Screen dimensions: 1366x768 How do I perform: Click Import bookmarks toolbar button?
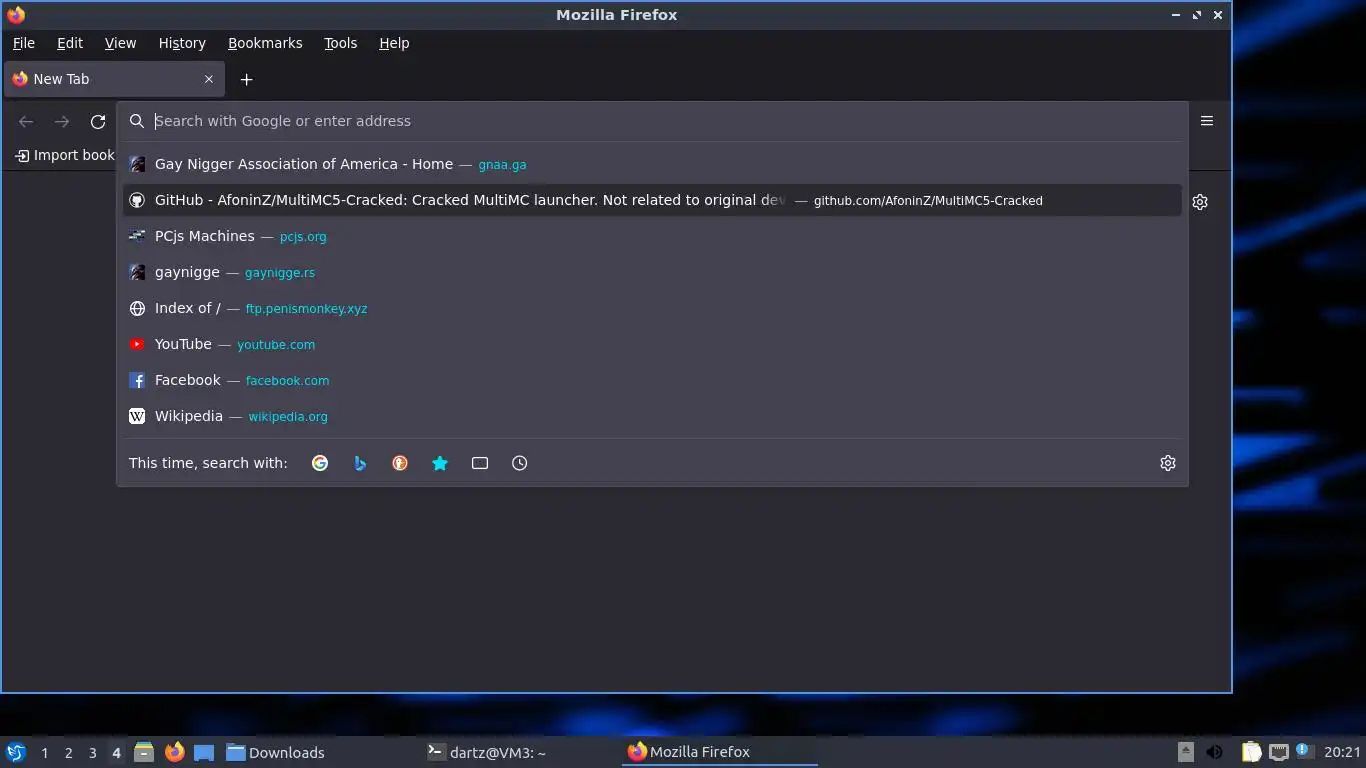(65, 155)
